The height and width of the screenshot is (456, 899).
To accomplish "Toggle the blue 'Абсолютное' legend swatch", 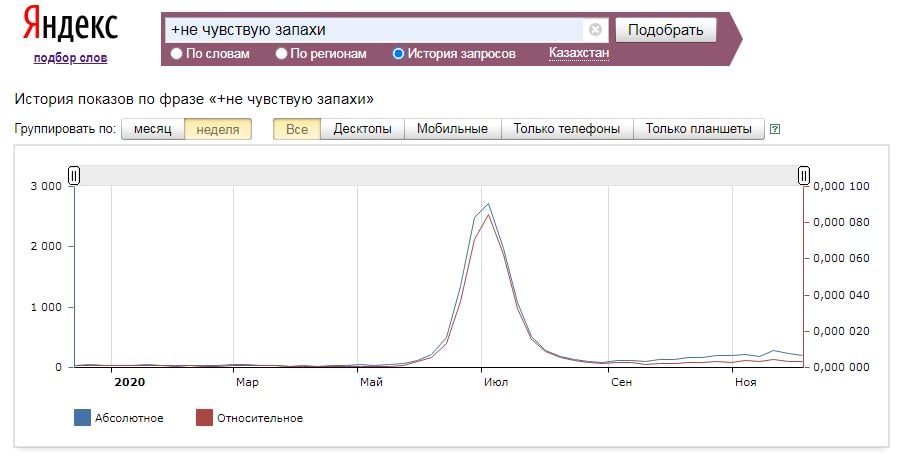I will click(83, 418).
